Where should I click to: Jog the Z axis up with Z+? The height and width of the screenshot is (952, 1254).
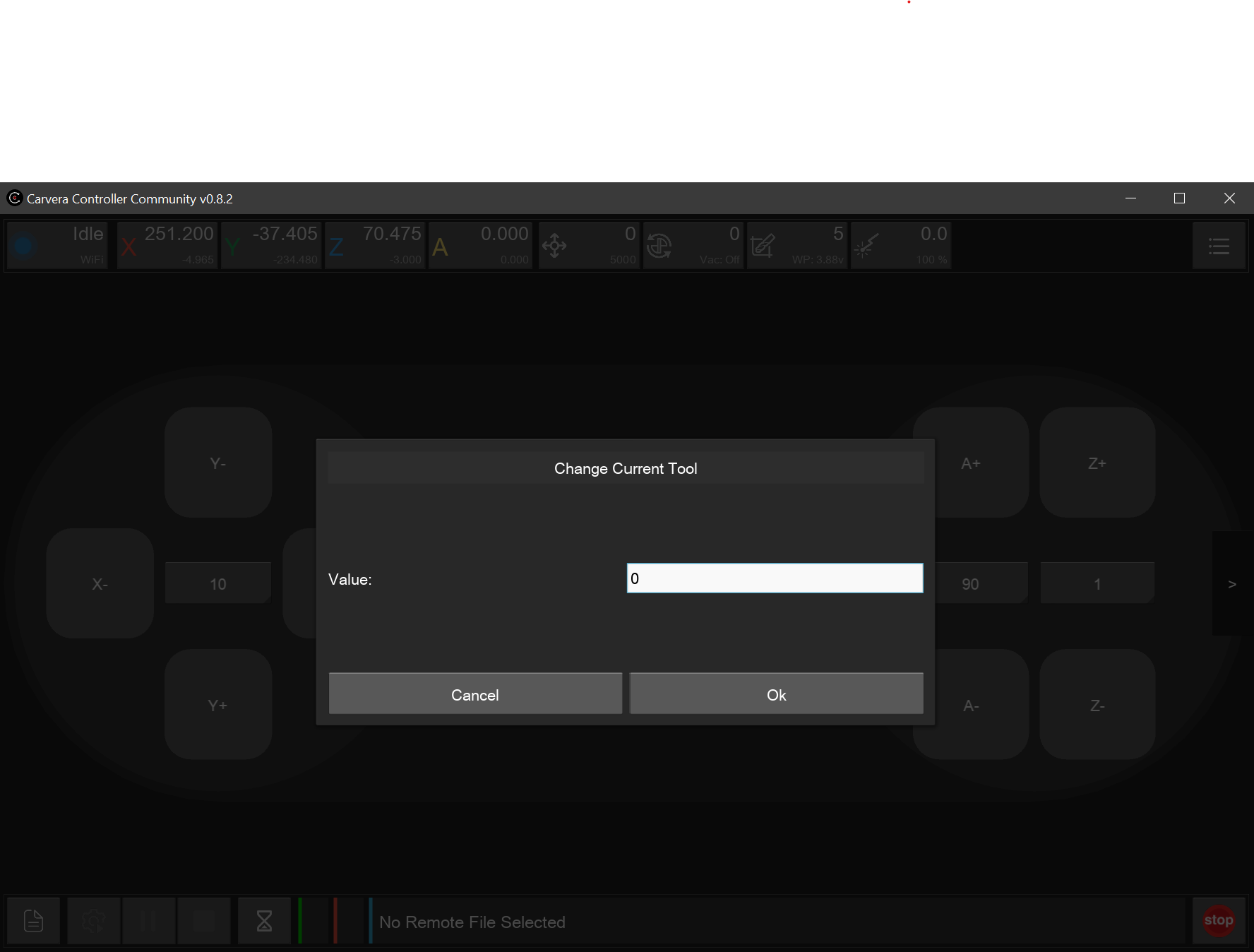(x=1097, y=463)
